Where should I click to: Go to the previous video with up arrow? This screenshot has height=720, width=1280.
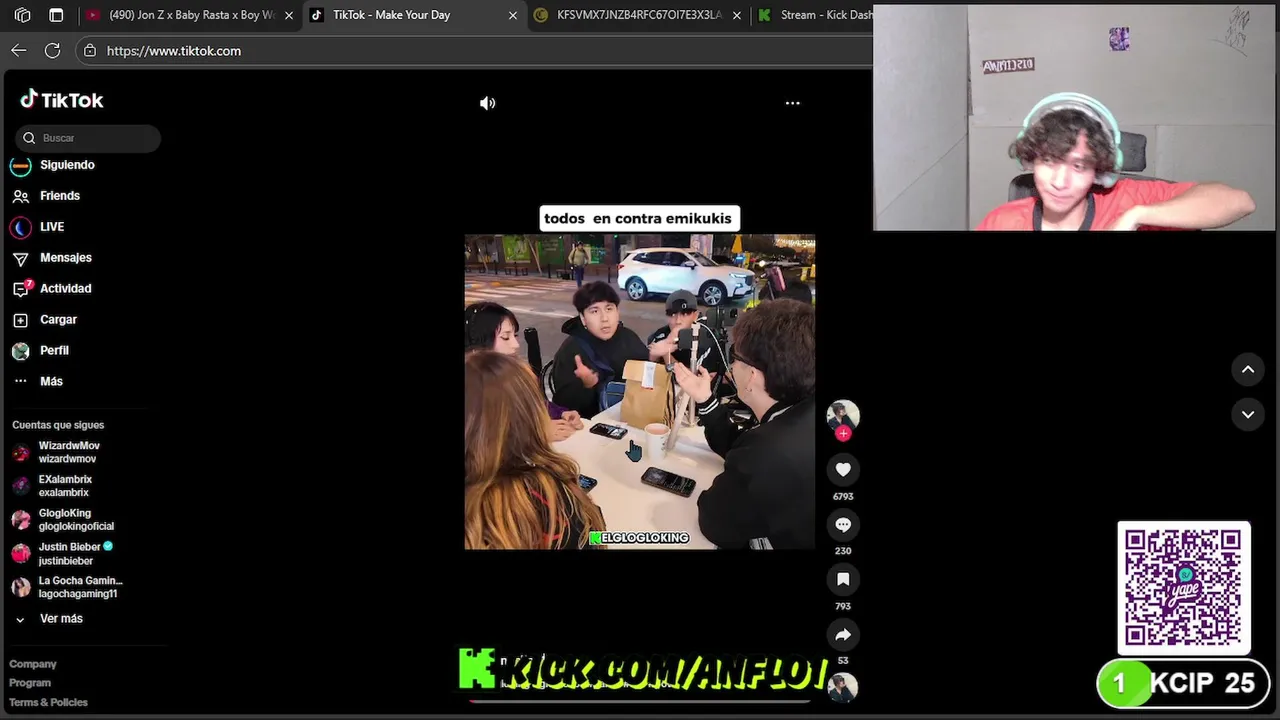[x=1248, y=369]
